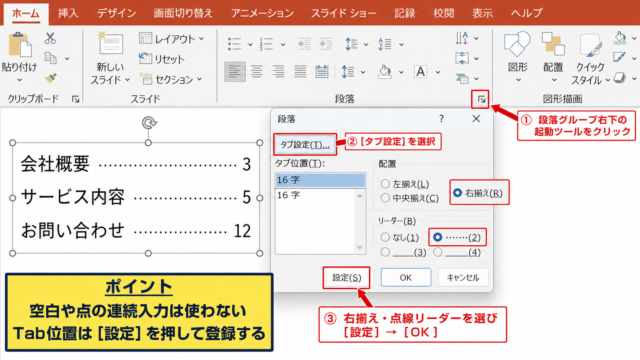This screenshot has height=360, width=640.
Task: Open the numbered list dropdown arrow
Action: click(x=283, y=44)
